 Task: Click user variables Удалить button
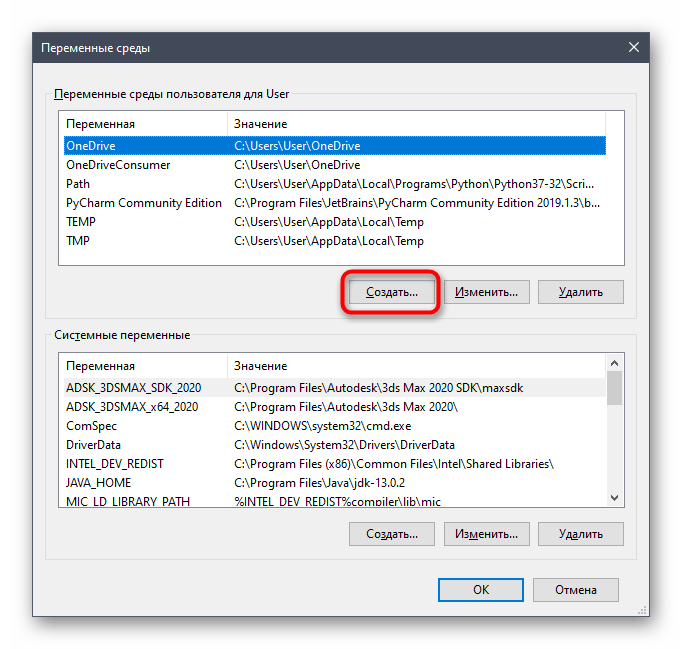pos(580,292)
